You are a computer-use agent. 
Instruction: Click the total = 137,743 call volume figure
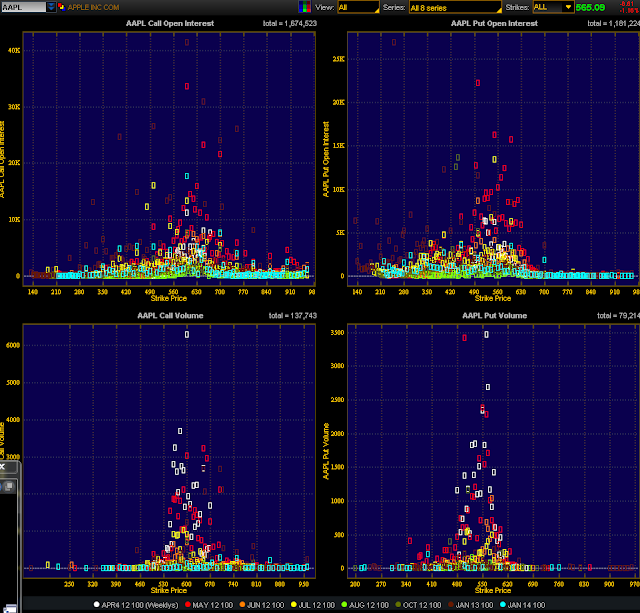click(x=293, y=315)
